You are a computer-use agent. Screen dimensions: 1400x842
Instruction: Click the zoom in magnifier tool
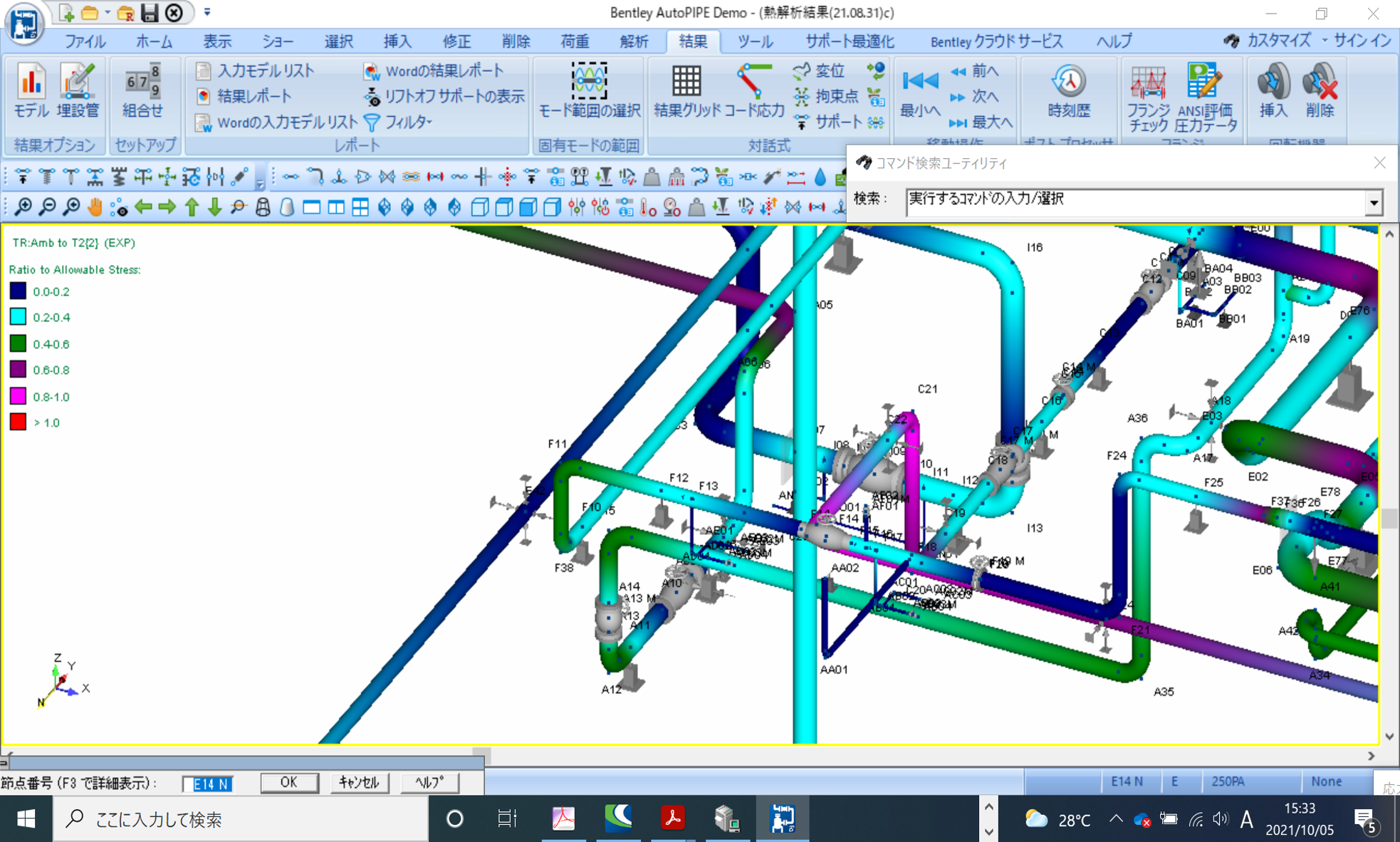coord(23,207)
